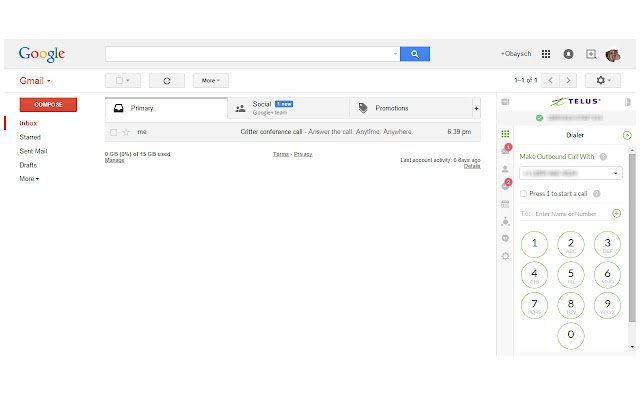Star the Critter conference call email
The height and width of the screenshot is (400, 640).
coord(126,132)
